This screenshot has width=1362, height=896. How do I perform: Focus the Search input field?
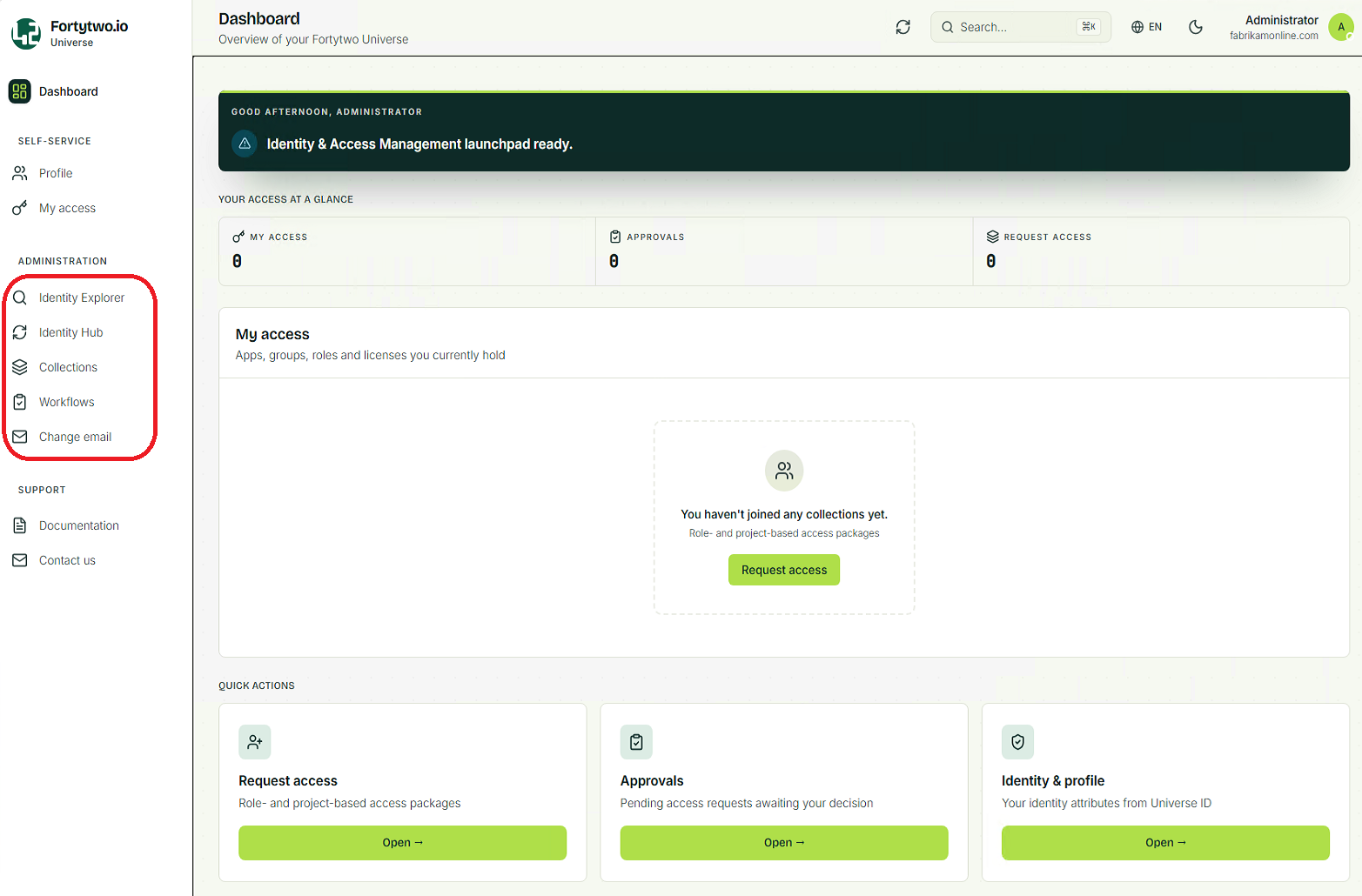[x=1020, y=27]
